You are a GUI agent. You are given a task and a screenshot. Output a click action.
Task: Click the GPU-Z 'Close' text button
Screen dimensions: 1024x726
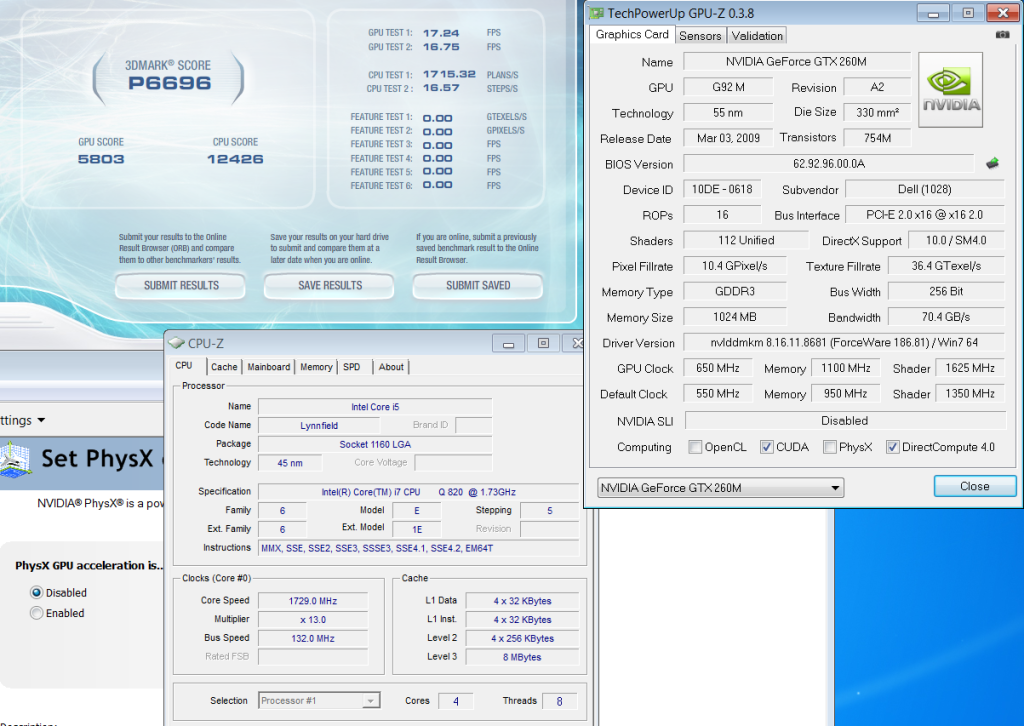tap(975, 486)
